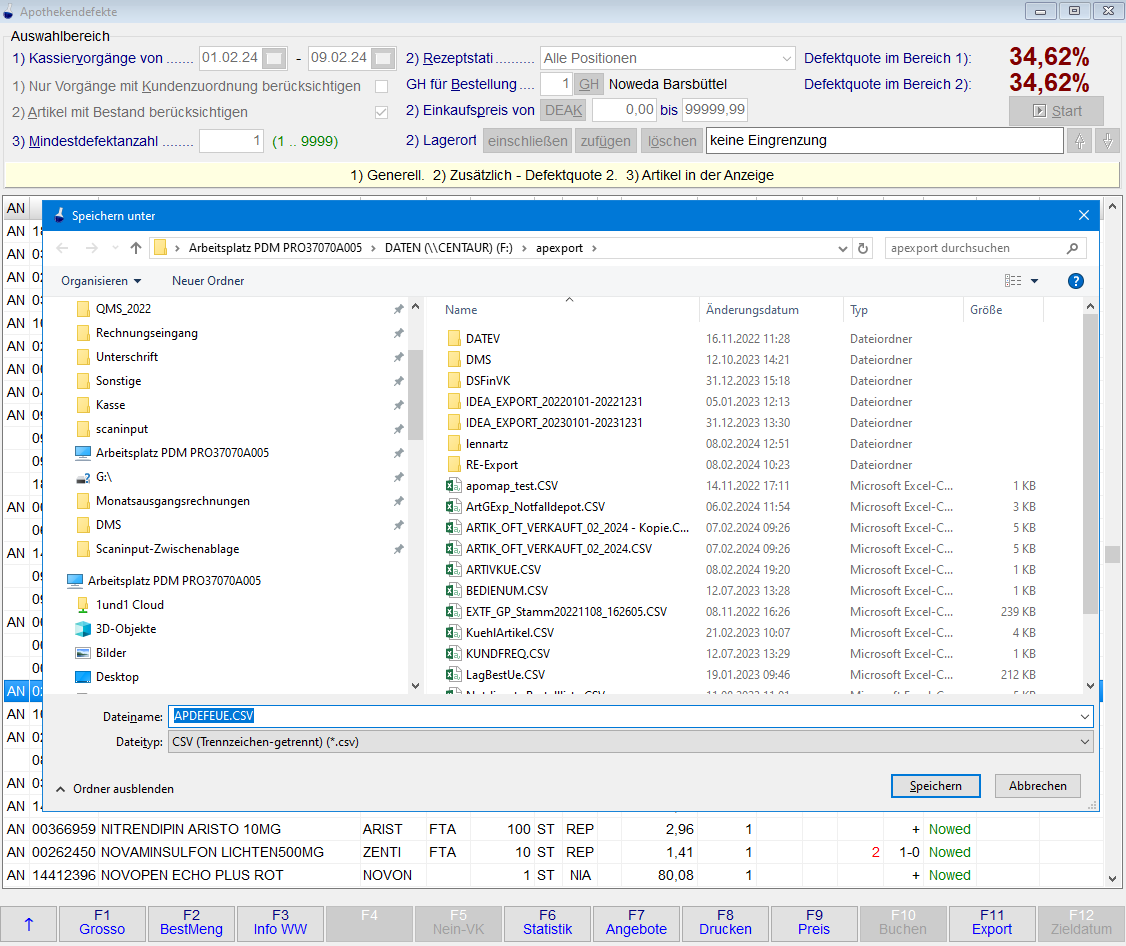Click the Up one level arrow icon

point(136,248)
